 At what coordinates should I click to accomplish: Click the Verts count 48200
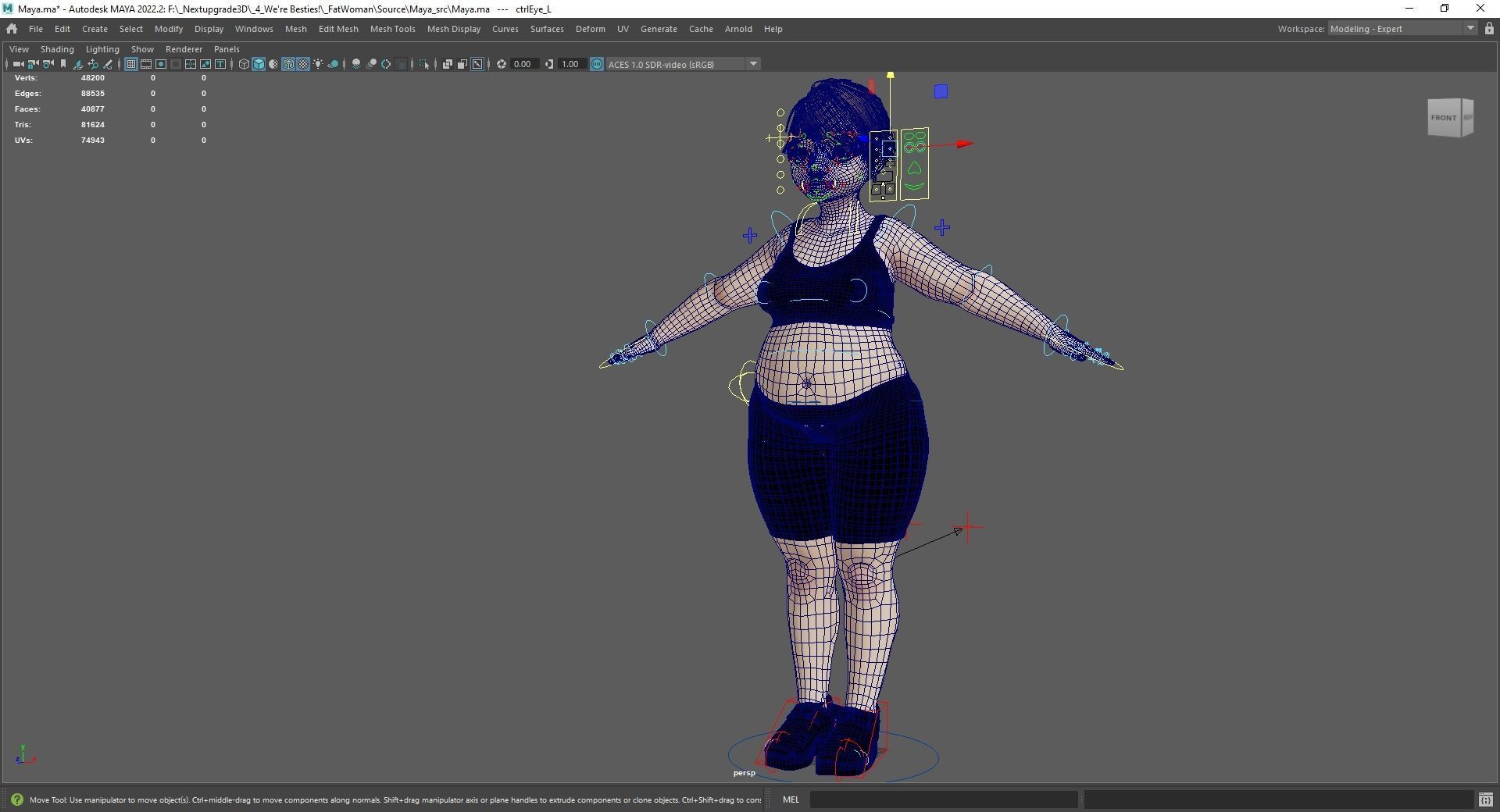(92, 77)
